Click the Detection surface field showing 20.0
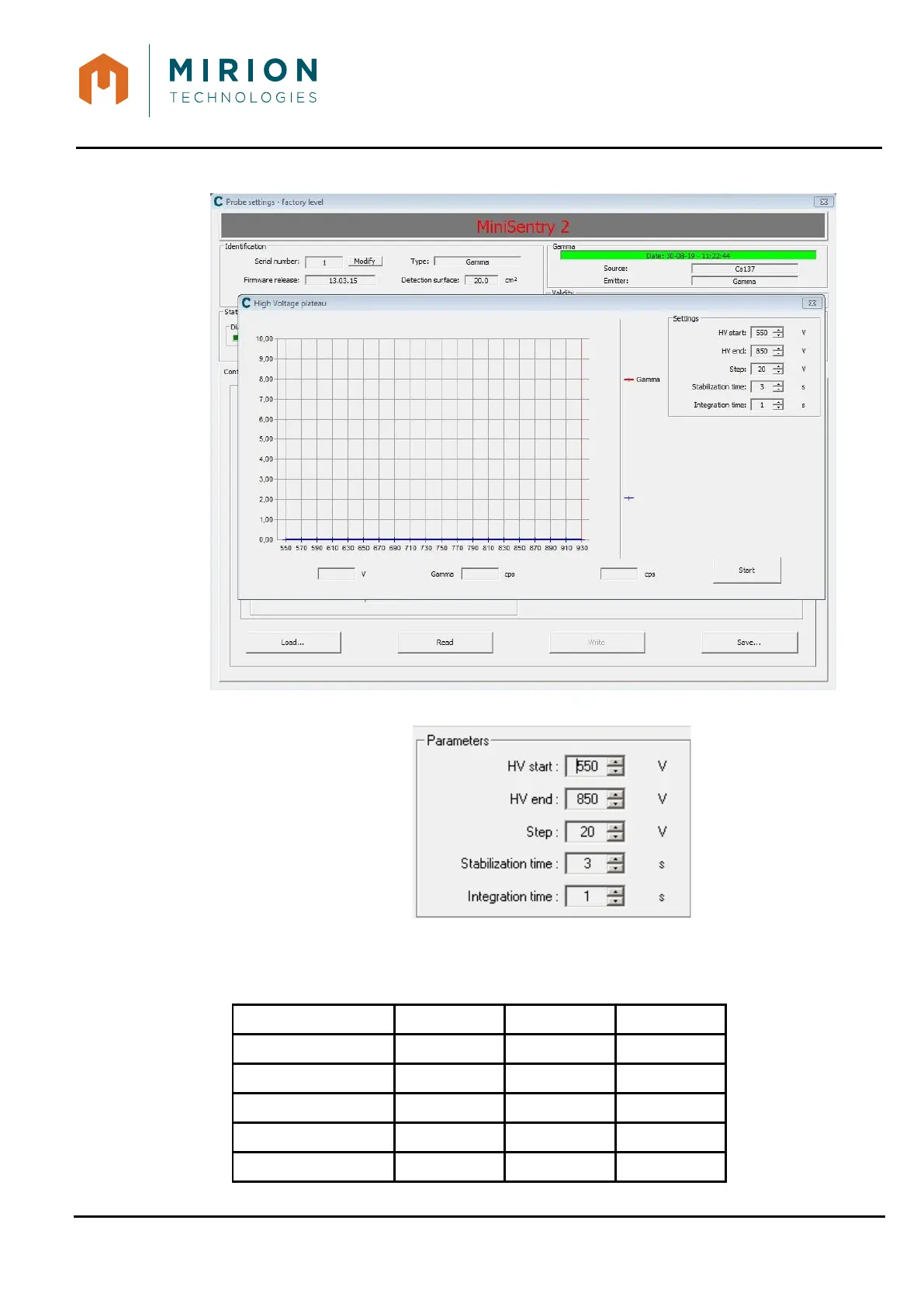The height and width of the screenshot is (1307, 924). click(x=481, y=280)
